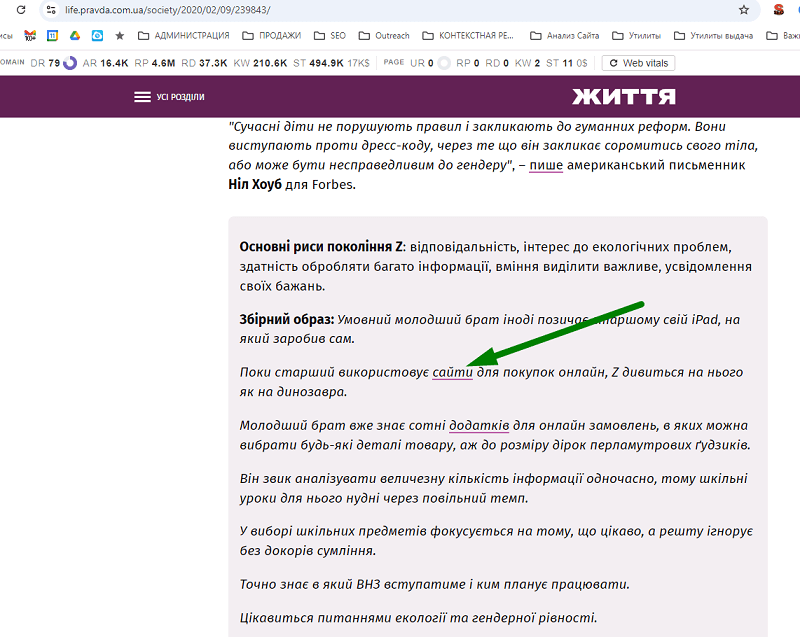Open the black star bookmark icon
This screenshot has height=637, width=800.
[x=119, y=35]
